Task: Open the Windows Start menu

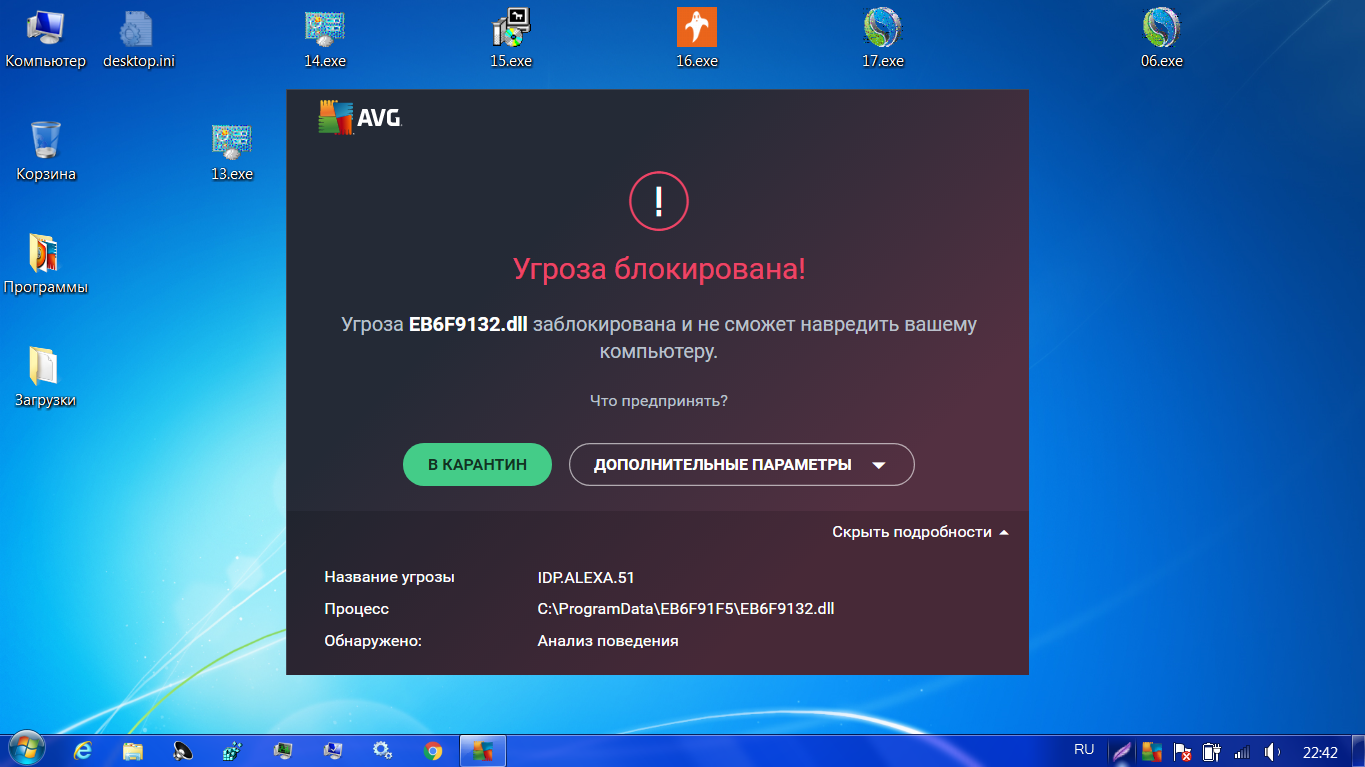Action: pyautogui.click(x=26, y=750)
